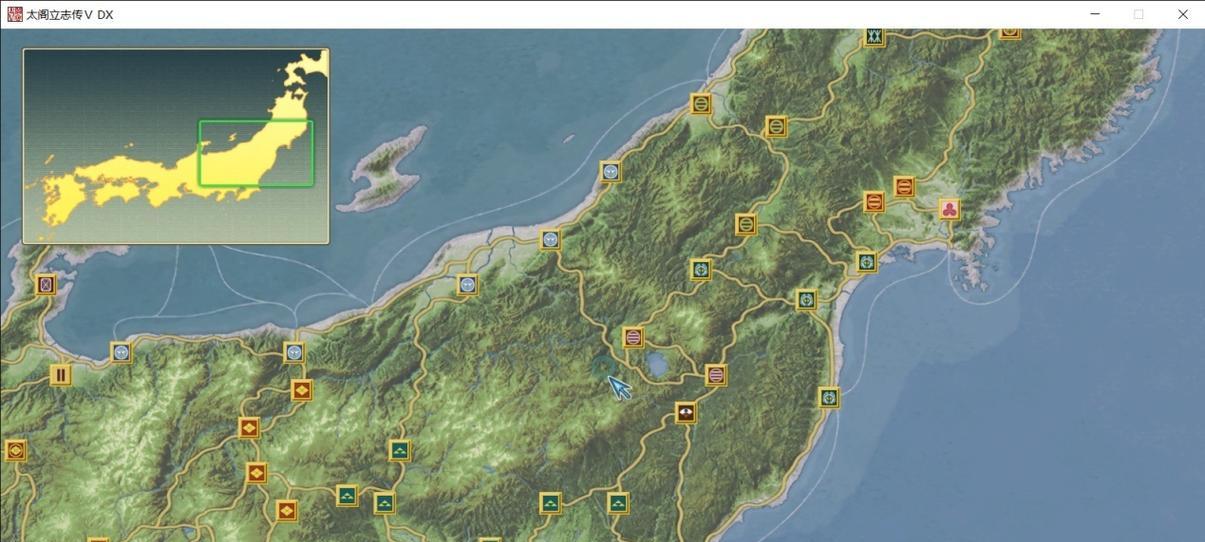Select the pink three-circle trefoil crest castle

949,209
